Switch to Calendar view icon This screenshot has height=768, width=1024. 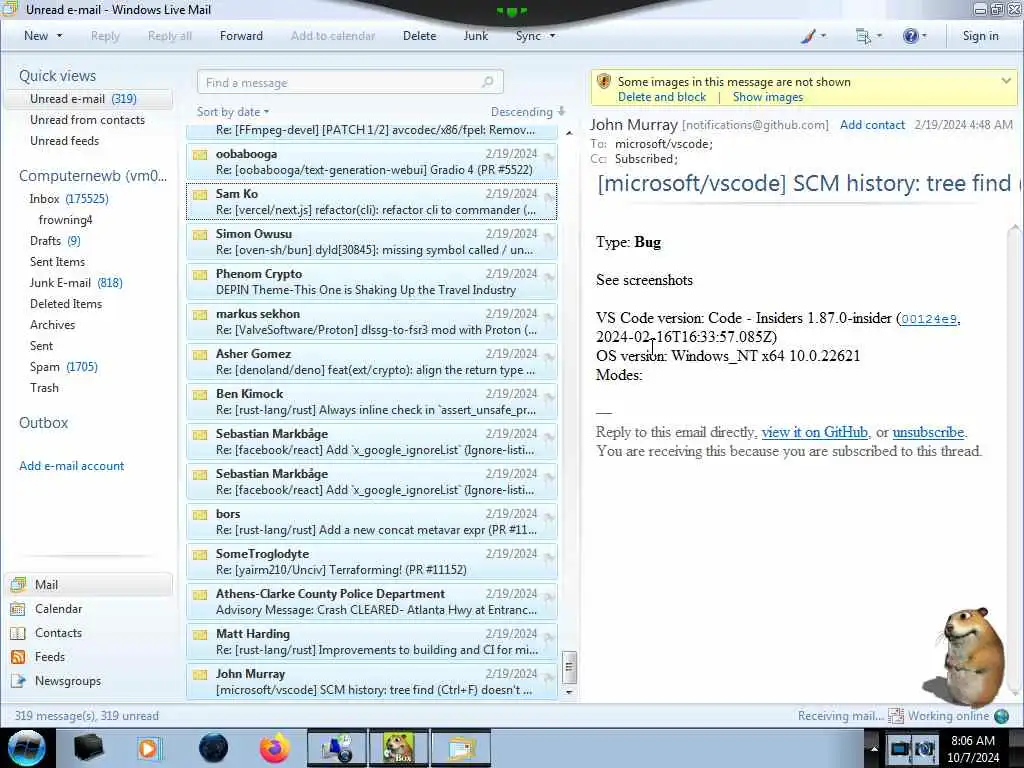tap(18, 609)
